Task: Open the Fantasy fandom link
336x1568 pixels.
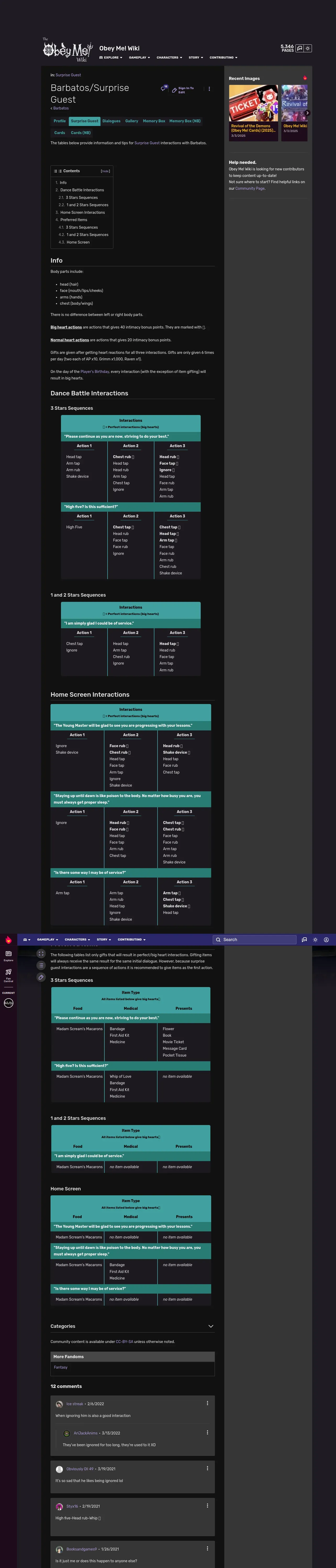Action: pos(60,1367)
